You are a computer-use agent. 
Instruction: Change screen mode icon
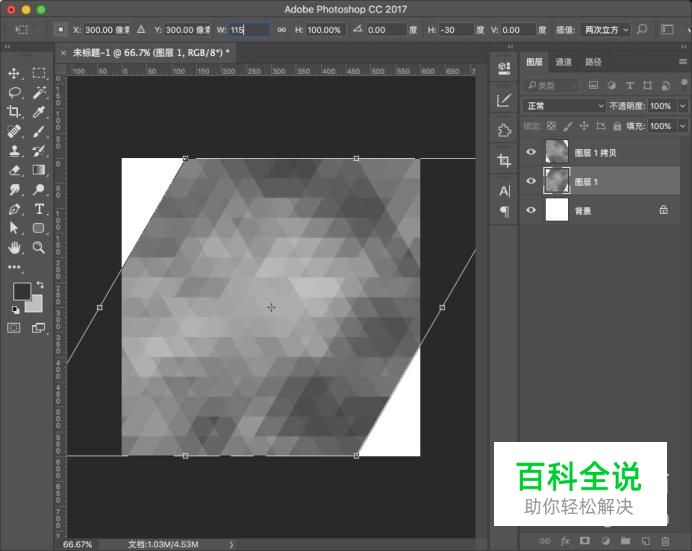pos(38,328)
